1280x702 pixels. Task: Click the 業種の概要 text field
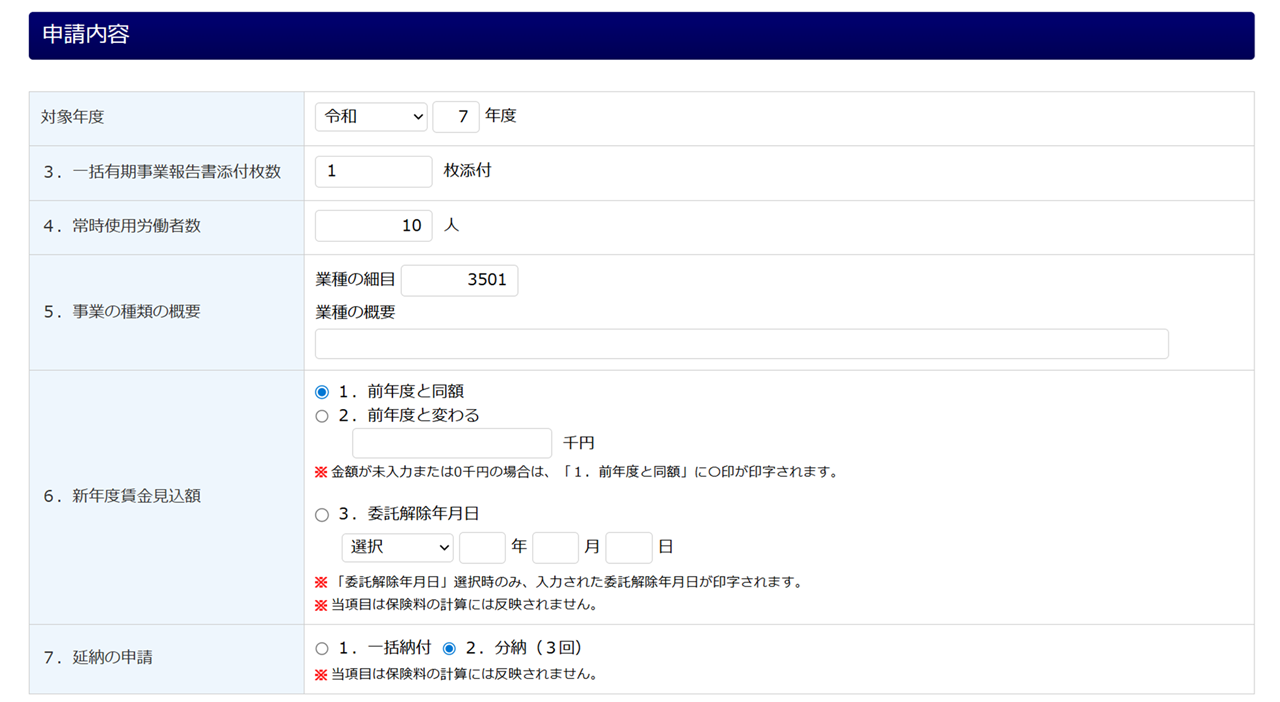pos(741,344)
